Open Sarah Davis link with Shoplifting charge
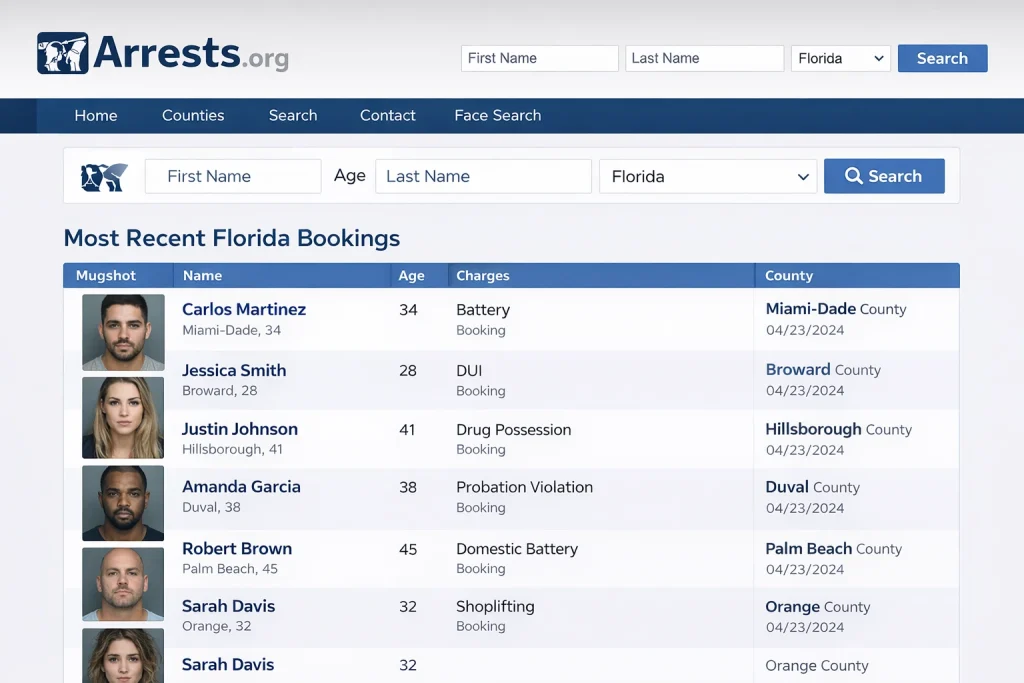Screen dimensions: 1024x683 (228, 606)
